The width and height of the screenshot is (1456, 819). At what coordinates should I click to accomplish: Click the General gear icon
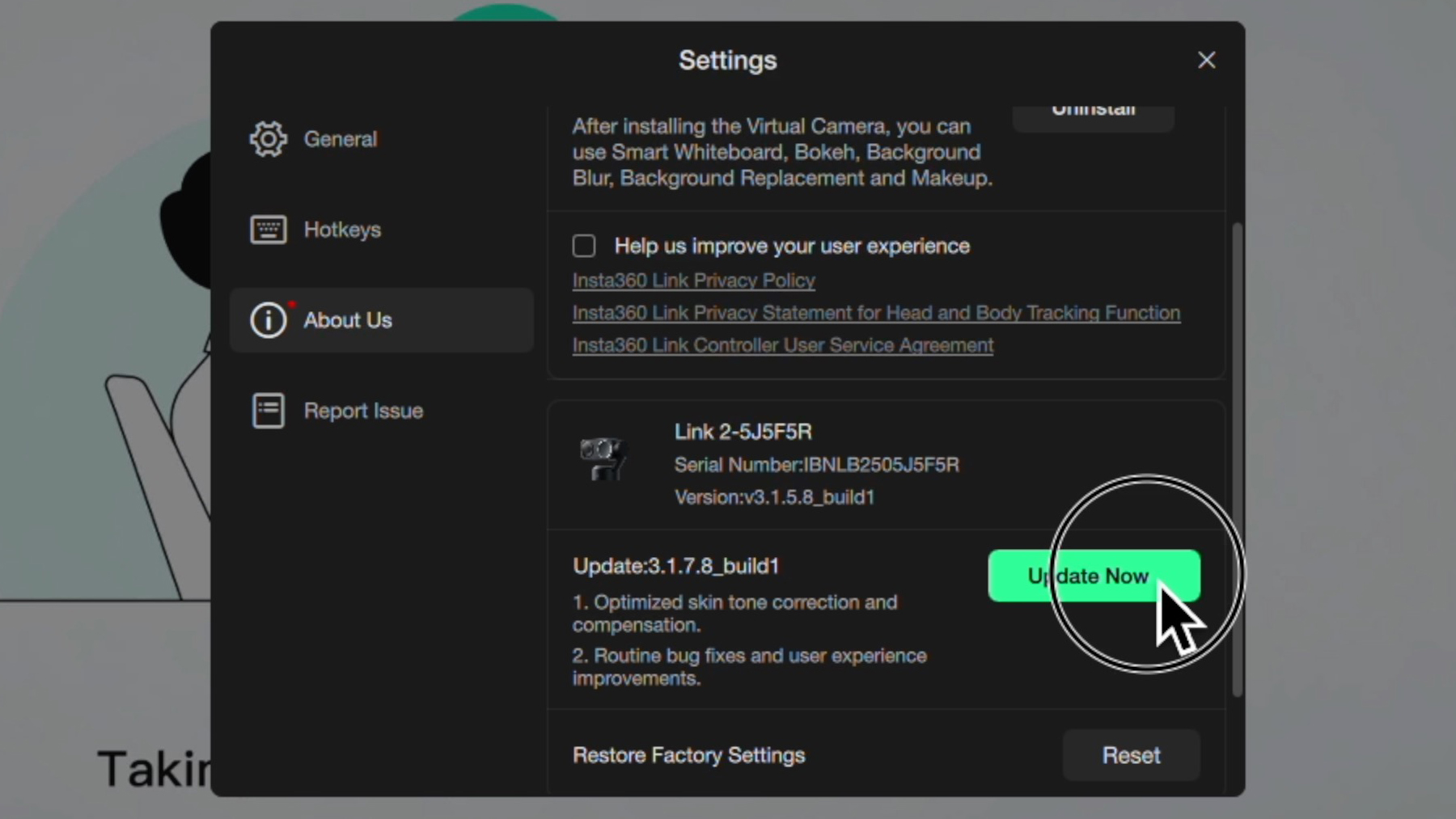[x=268, y=139]
